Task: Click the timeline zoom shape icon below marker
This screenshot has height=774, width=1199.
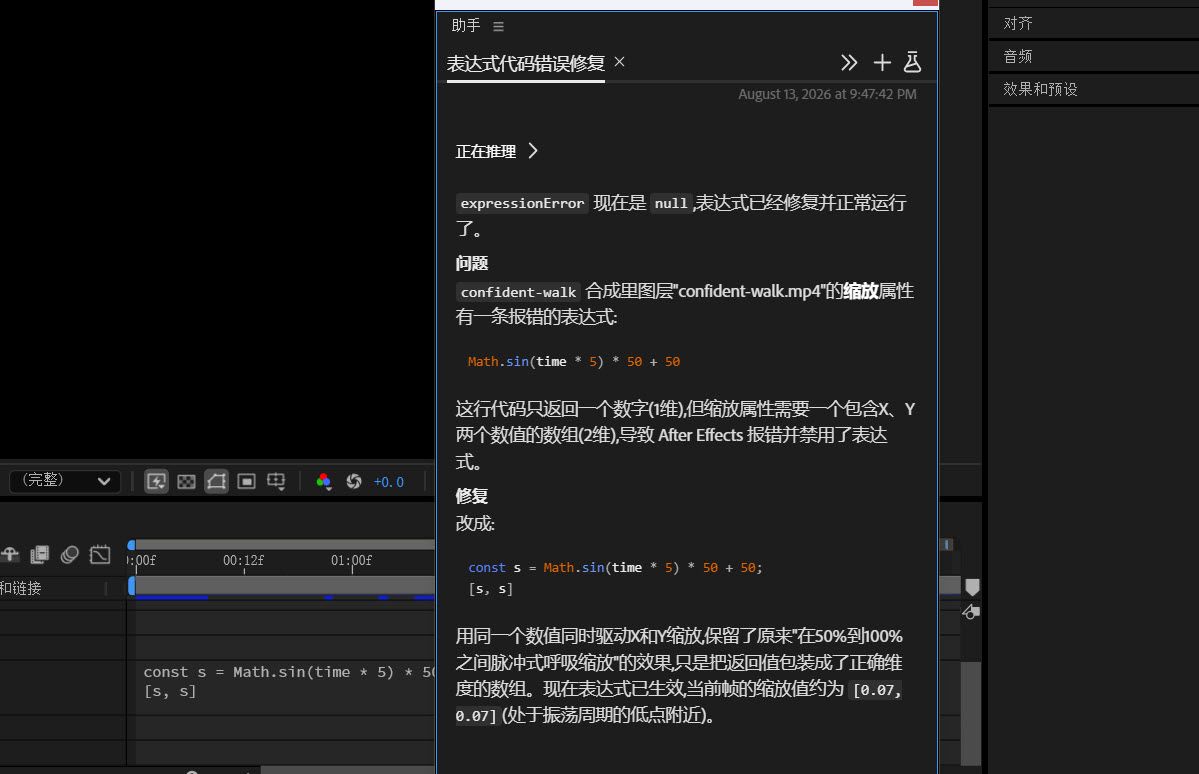Action: point(970,613)
